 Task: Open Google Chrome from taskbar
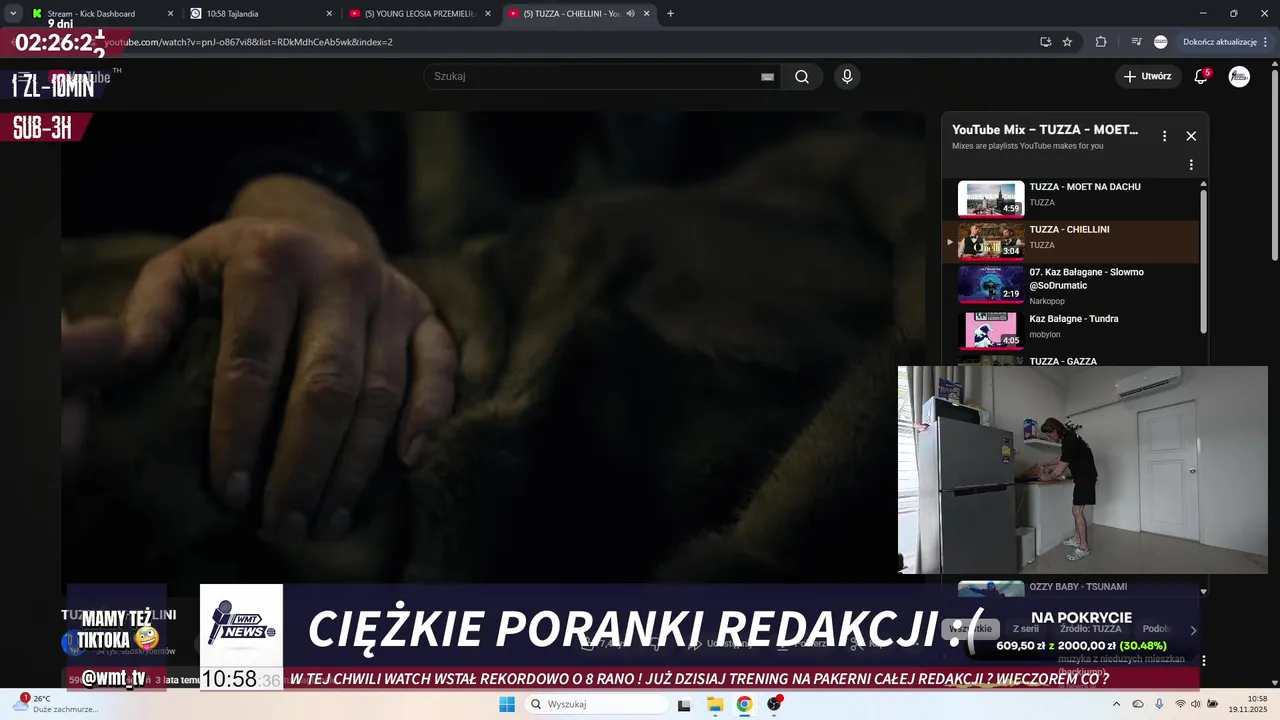(x=744, y=704)
